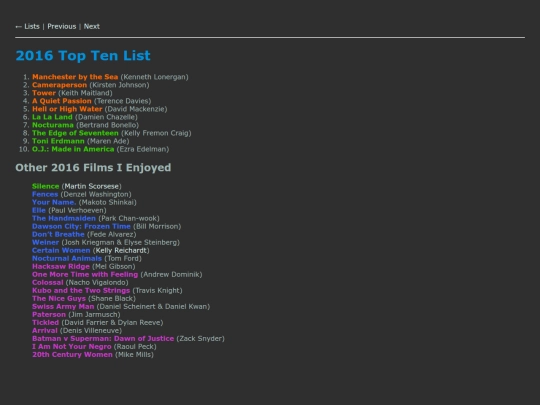Open Kubo and the Two Strings link
This screenshot has width=540, height=405.
click(81, 290)
